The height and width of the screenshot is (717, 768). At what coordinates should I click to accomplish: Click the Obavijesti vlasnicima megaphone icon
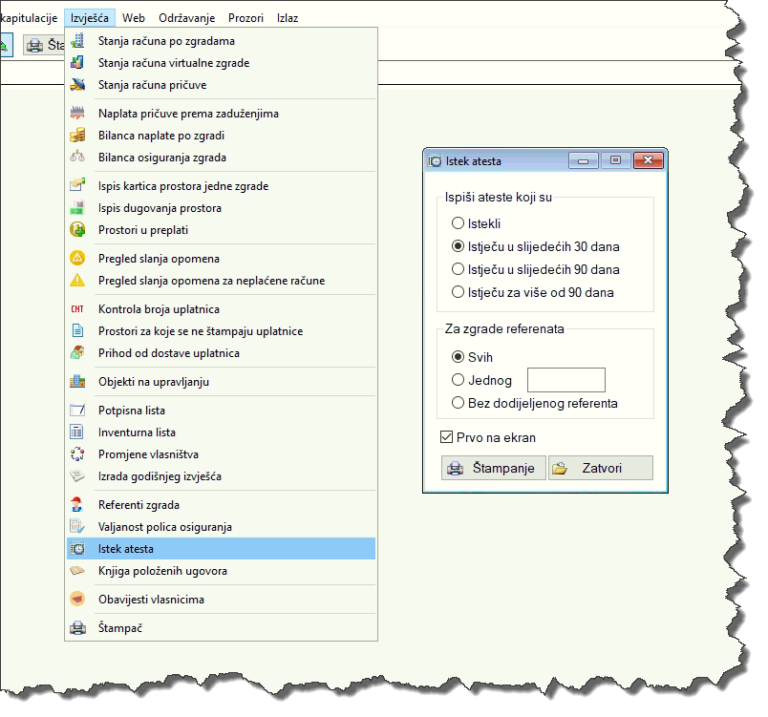click(77, 599)
